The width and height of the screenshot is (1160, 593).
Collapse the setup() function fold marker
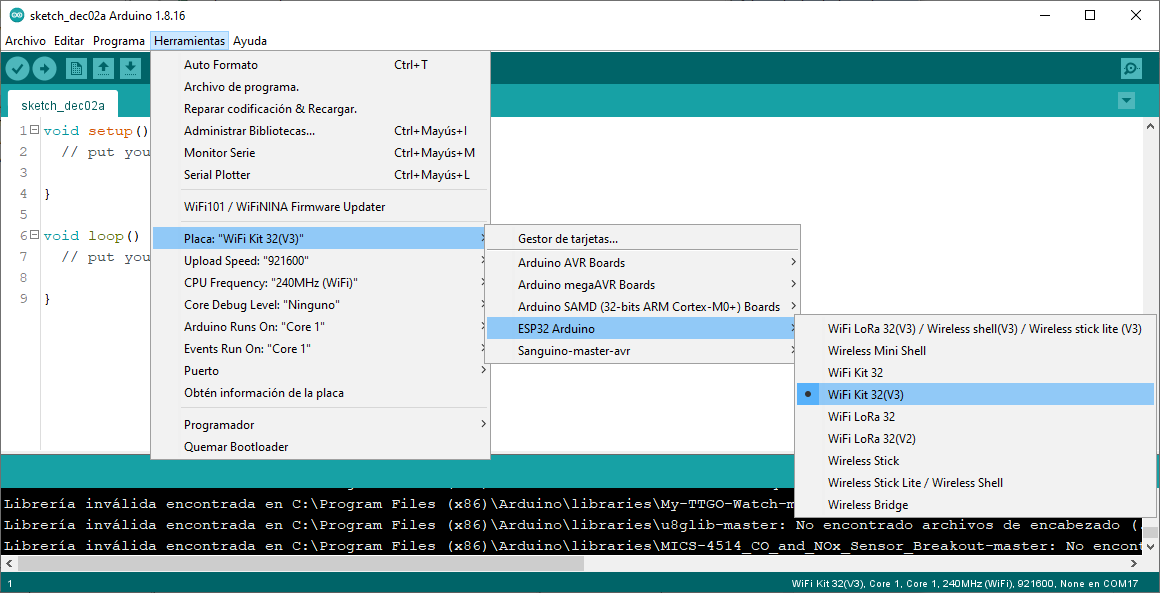[x=34, y=131]
